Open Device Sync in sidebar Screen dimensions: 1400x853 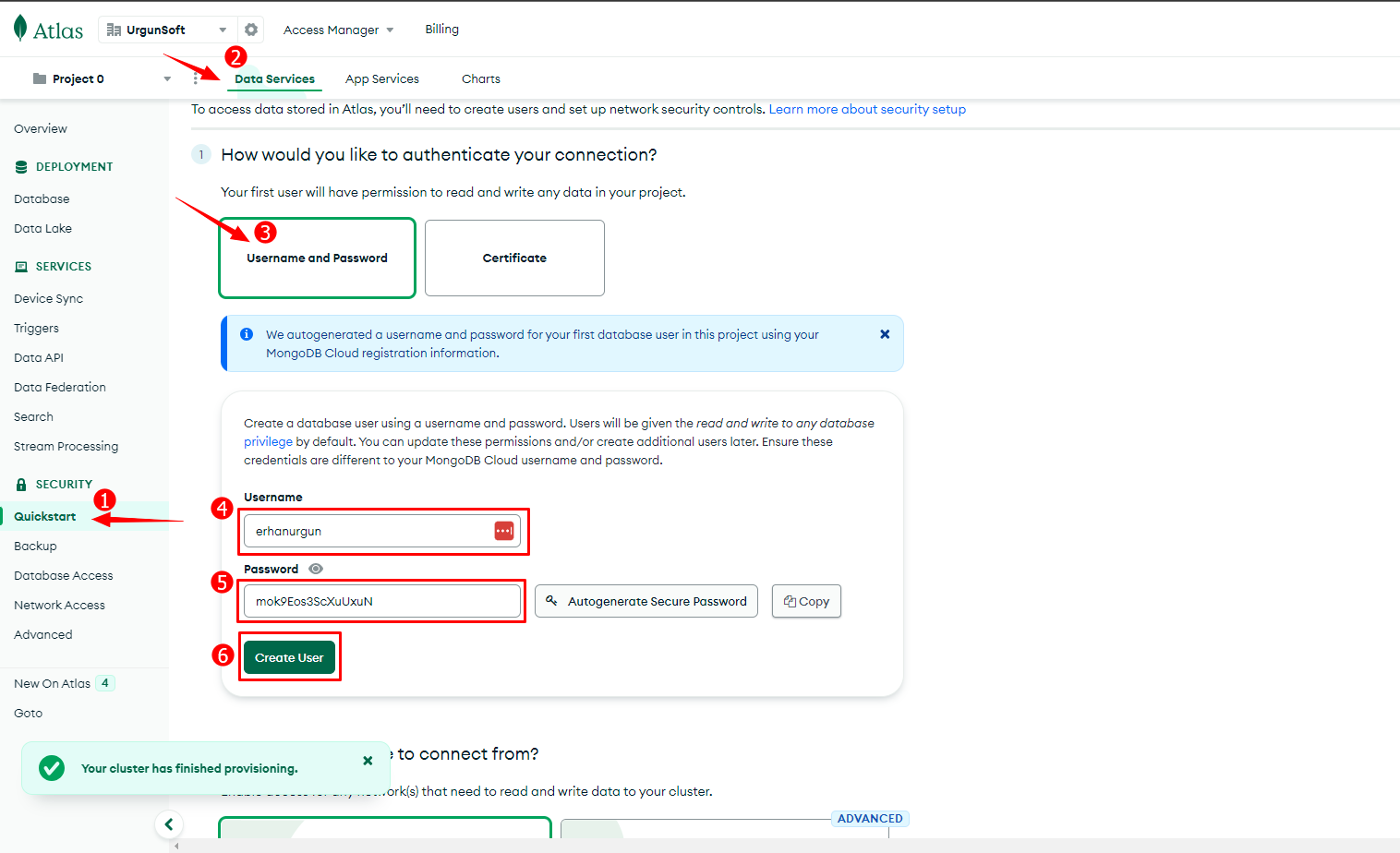48,298
